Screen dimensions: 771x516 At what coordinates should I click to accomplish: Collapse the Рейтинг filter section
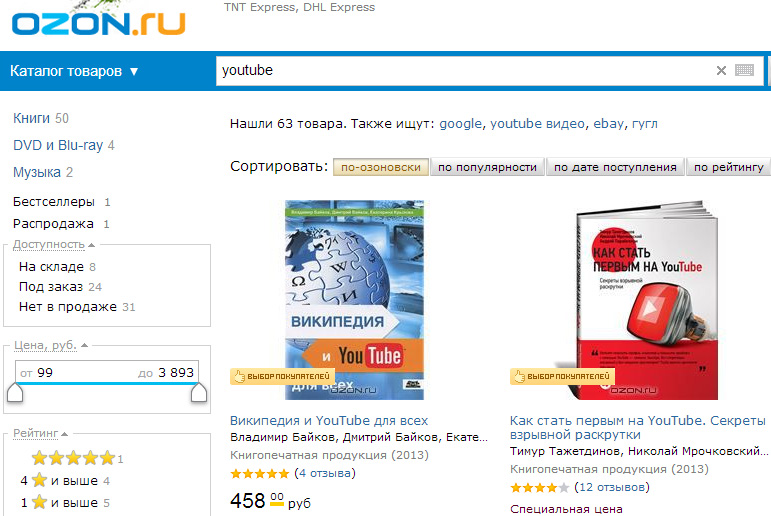[x=40, y=433]
